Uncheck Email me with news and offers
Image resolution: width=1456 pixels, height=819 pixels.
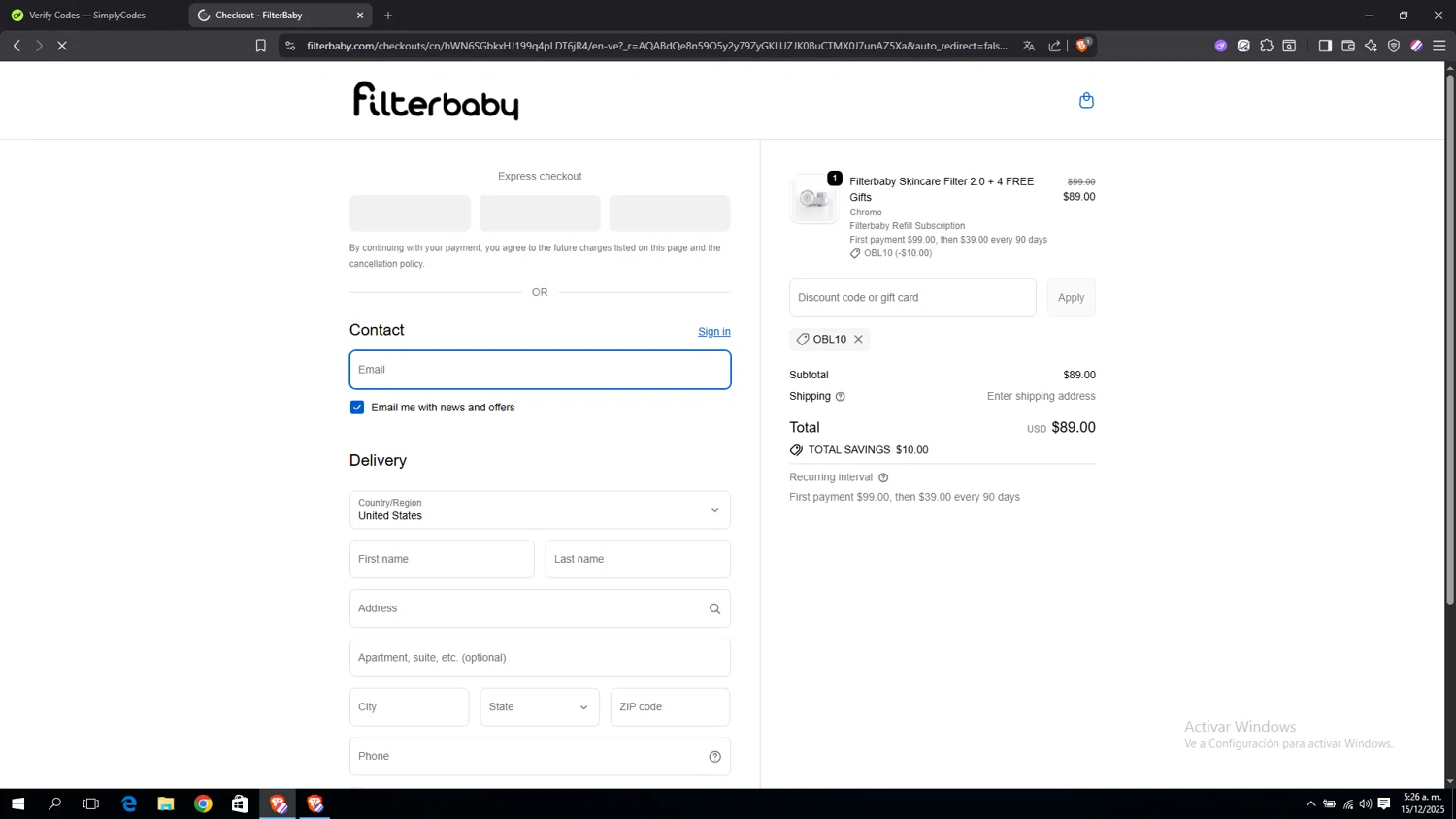(x=357, y=408)
